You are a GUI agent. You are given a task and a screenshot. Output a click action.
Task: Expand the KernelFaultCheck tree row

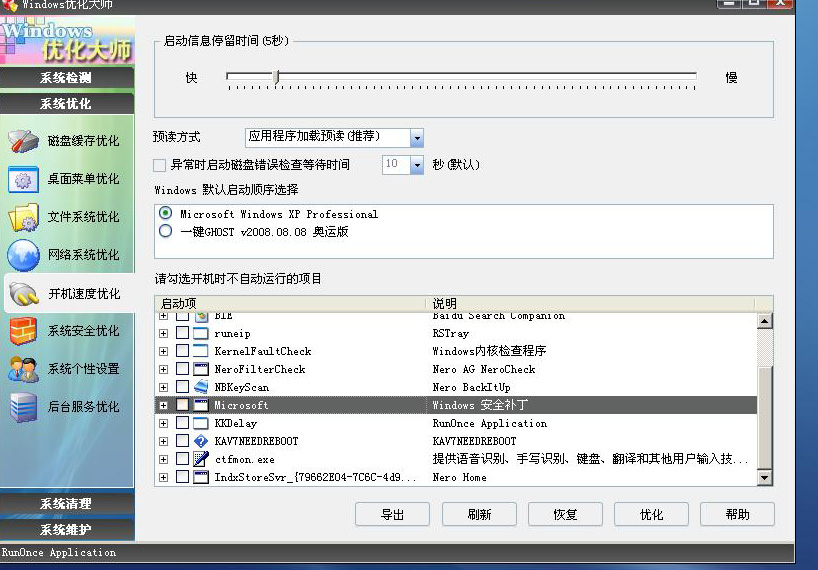[x=163, y=351]
